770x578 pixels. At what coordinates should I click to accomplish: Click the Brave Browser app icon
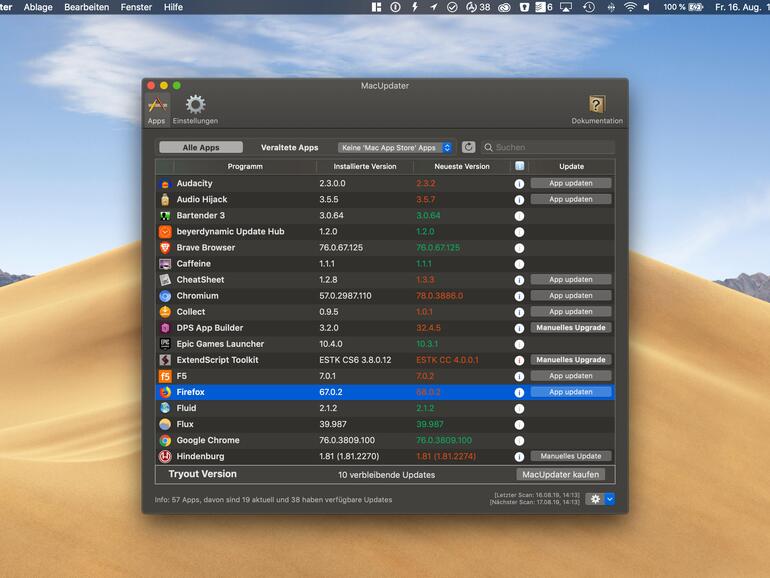[x=165, y=248]
